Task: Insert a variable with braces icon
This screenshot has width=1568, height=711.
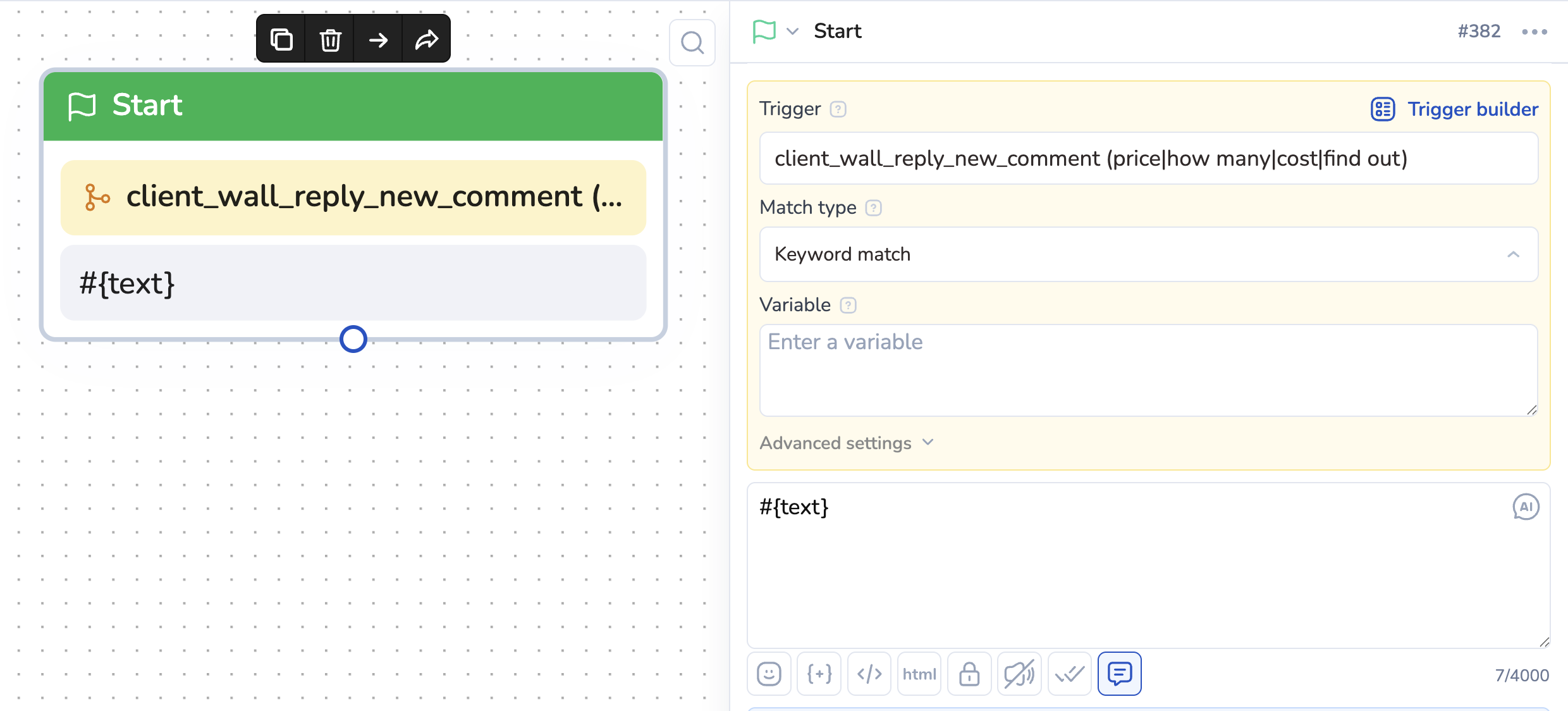Action: tap(819, 674)
